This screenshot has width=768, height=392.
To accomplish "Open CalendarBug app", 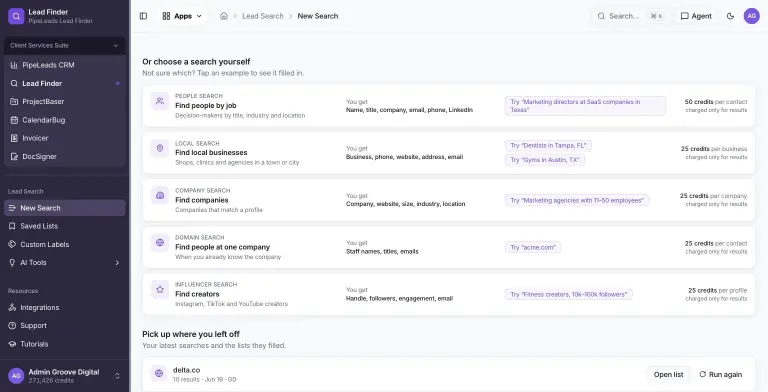I will (x=64, y=120).
